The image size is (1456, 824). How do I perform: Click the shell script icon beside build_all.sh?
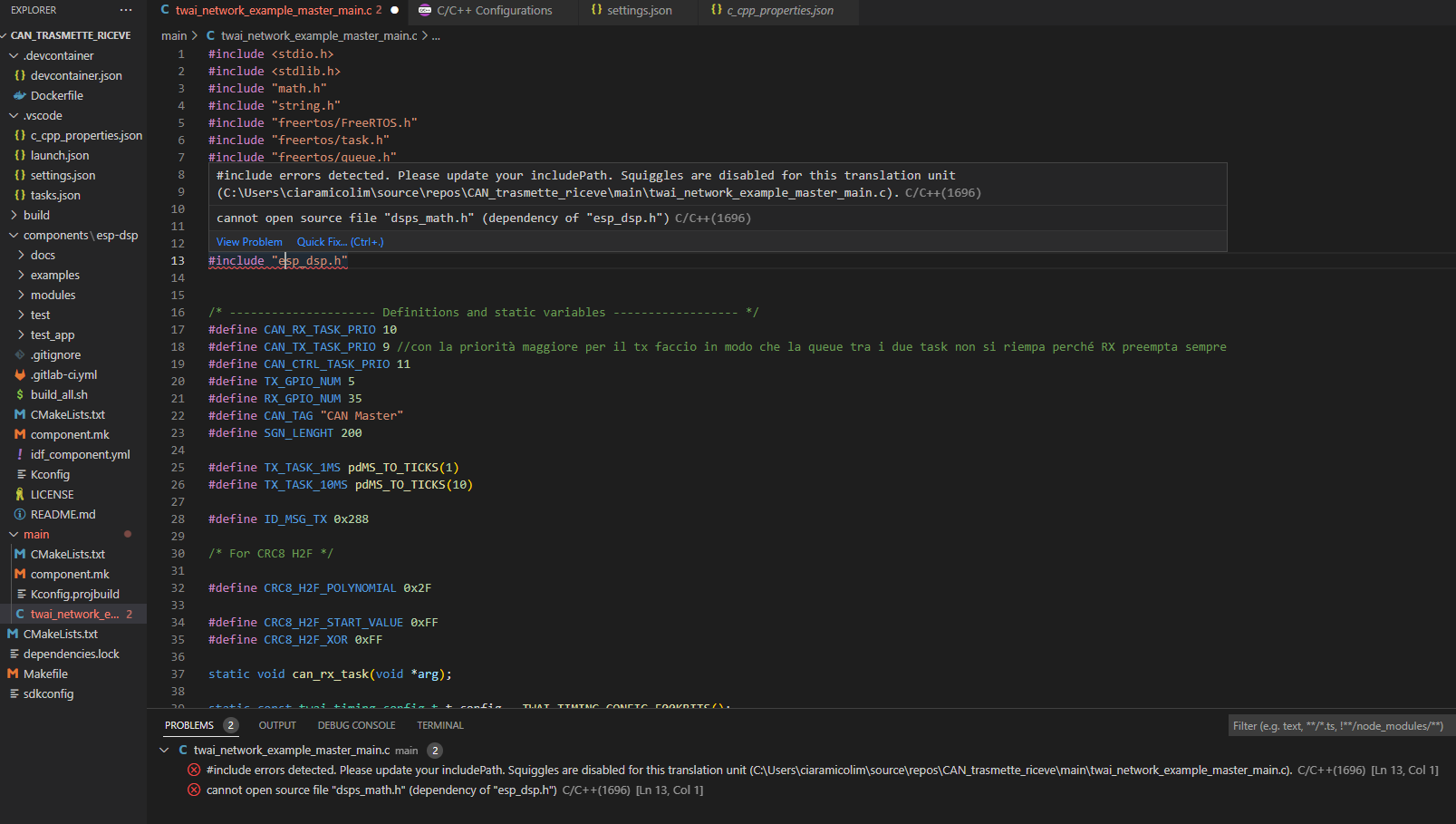pos(20,394)
